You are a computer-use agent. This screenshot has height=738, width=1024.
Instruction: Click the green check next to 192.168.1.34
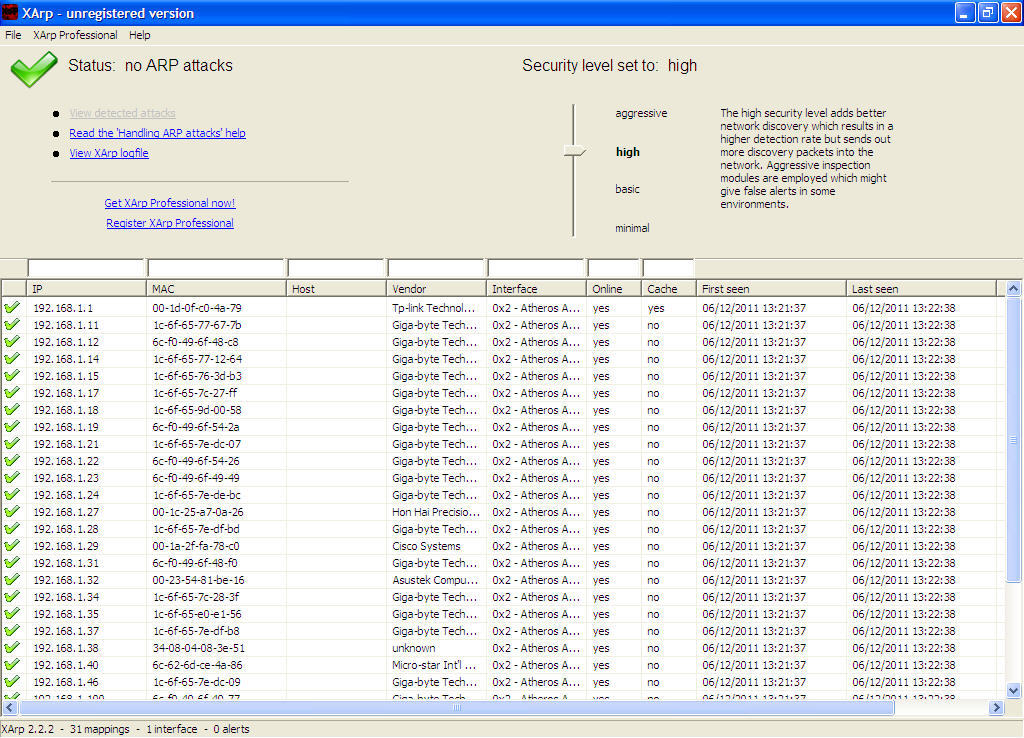12,596
